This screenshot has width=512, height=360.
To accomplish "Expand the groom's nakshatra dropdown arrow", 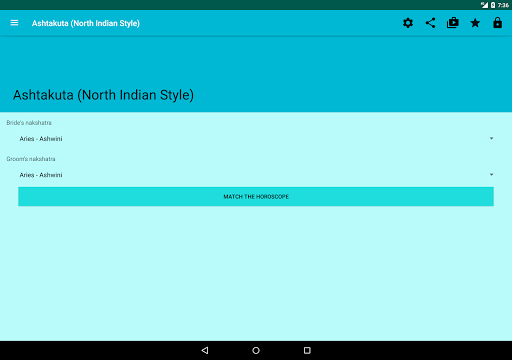I will [491, 175].
